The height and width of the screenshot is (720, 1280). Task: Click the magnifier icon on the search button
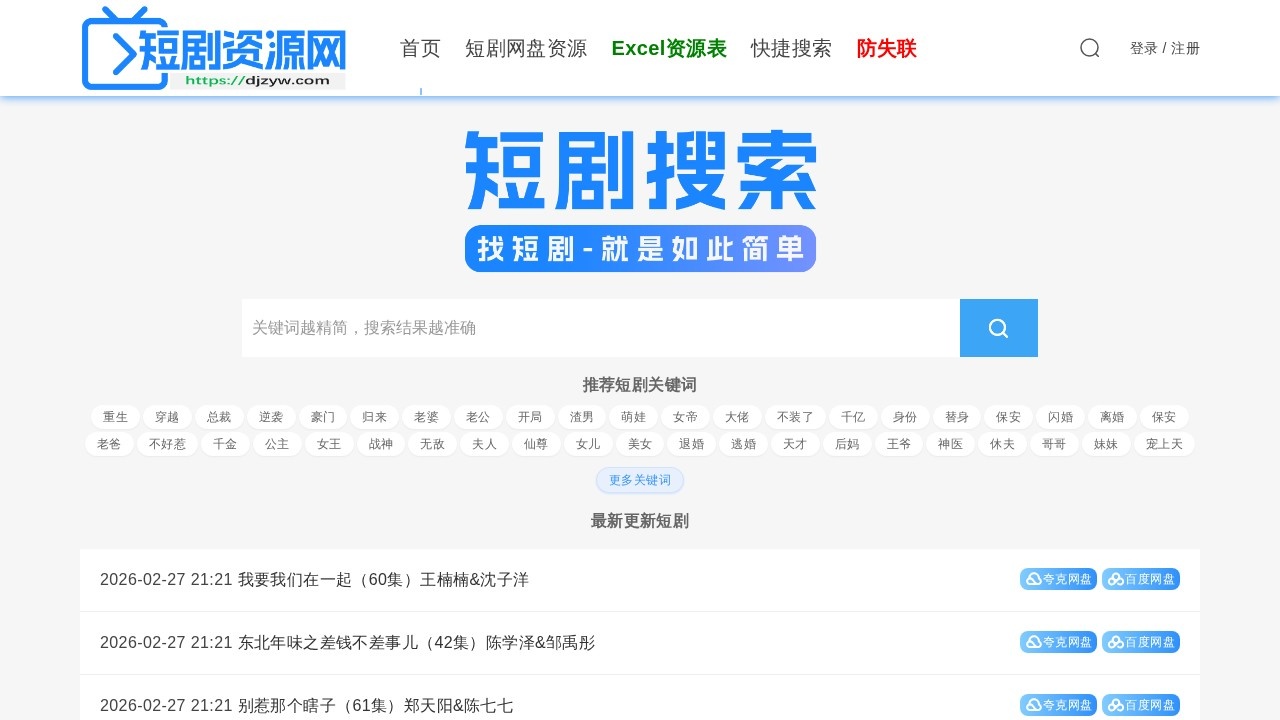click(998, 328)
